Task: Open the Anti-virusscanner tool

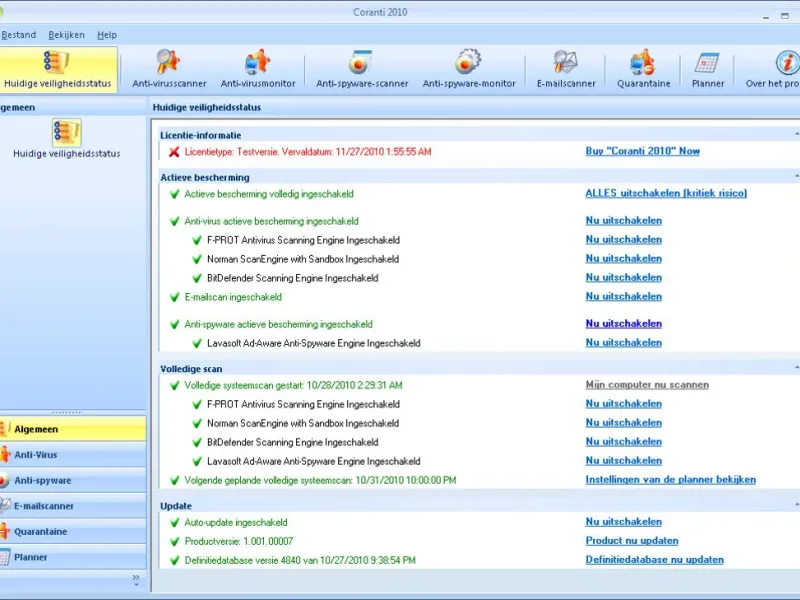Action: [x=169, y=69]
